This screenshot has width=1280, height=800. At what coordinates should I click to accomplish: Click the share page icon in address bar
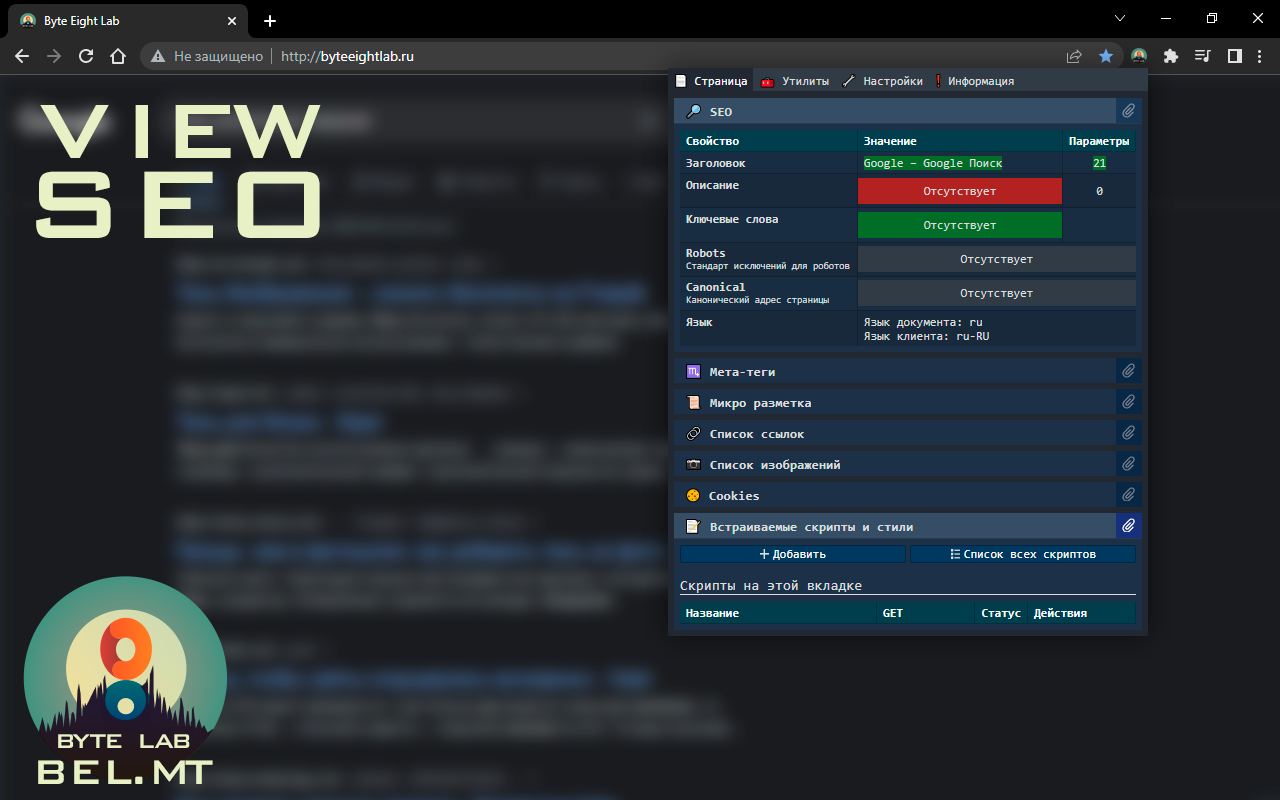[1074, 56]
